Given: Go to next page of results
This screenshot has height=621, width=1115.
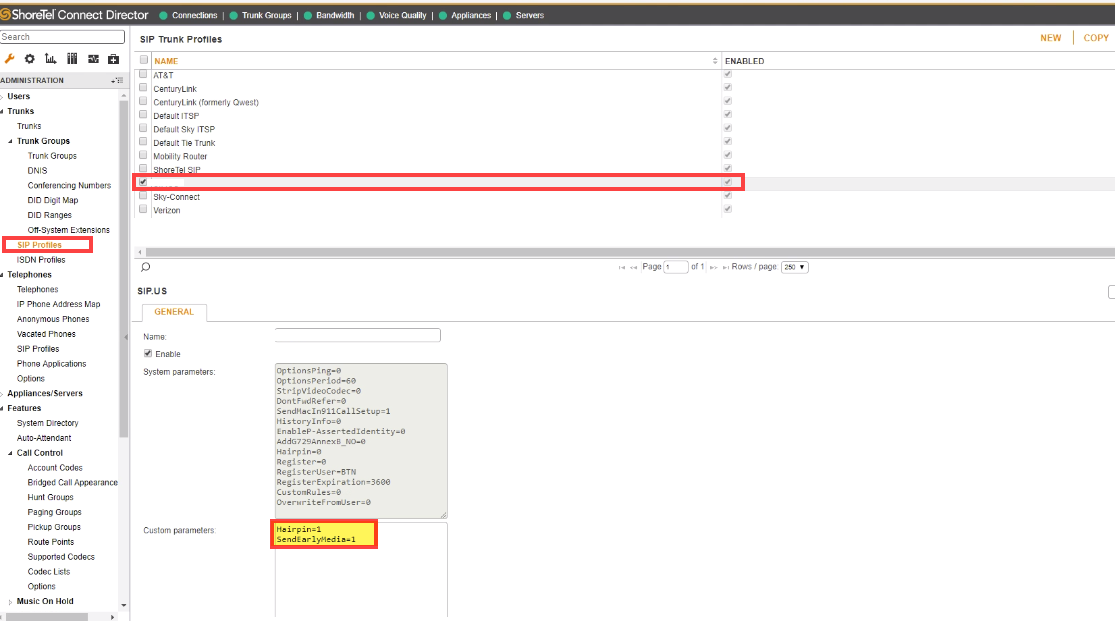Looking at the screenshot, I should click(x=713, y=267).
